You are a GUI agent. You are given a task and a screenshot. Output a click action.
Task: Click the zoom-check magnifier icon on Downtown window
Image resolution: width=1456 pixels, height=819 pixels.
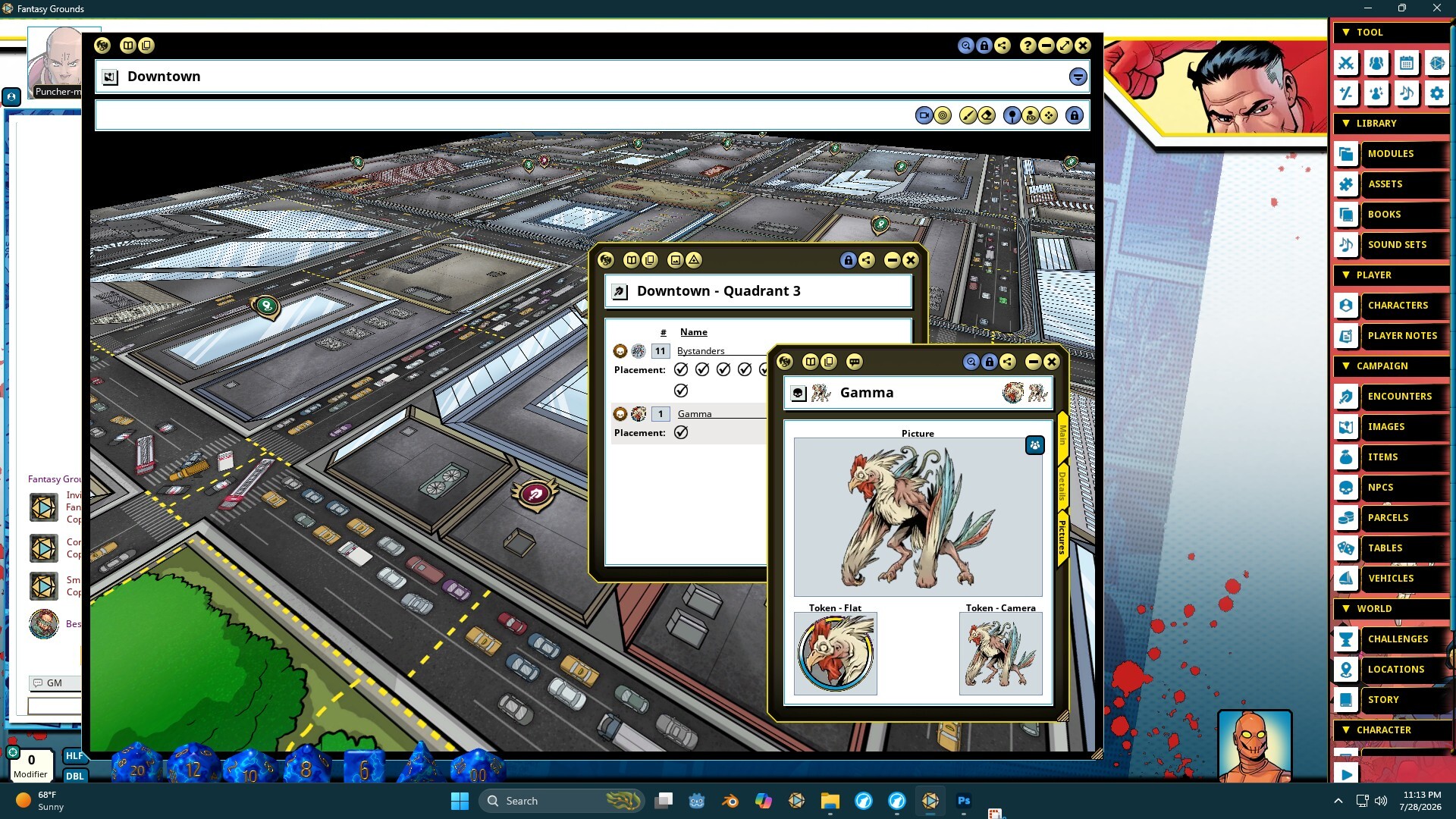[965, 45]
